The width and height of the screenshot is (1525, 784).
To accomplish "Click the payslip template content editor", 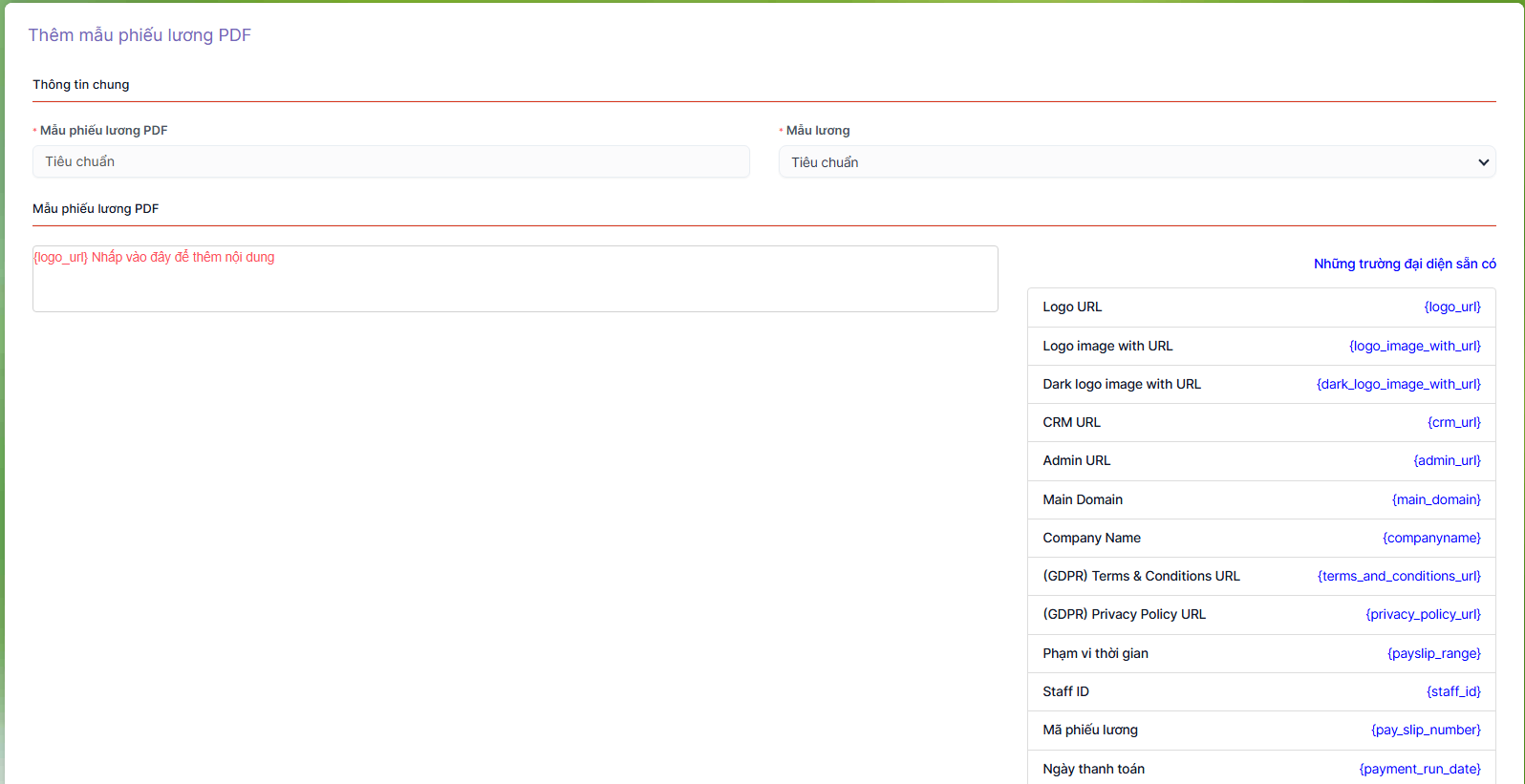I will (x=515, y=279).
